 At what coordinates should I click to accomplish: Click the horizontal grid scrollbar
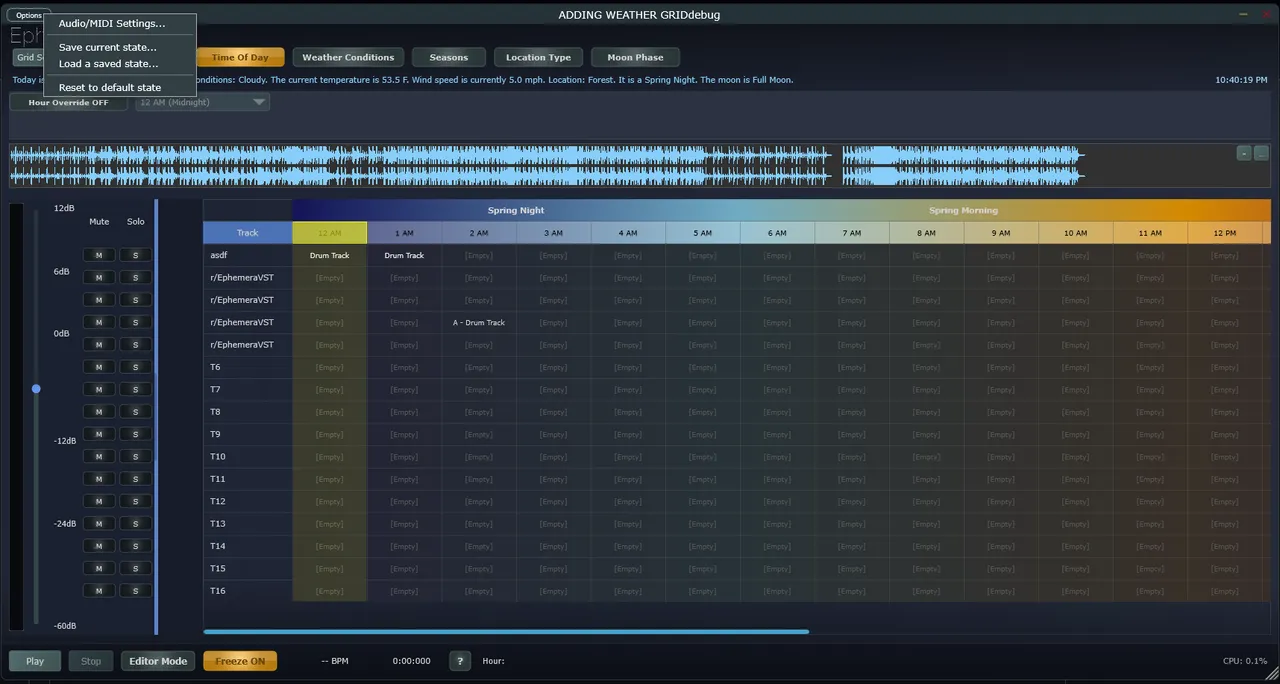(x=505, y=631)
